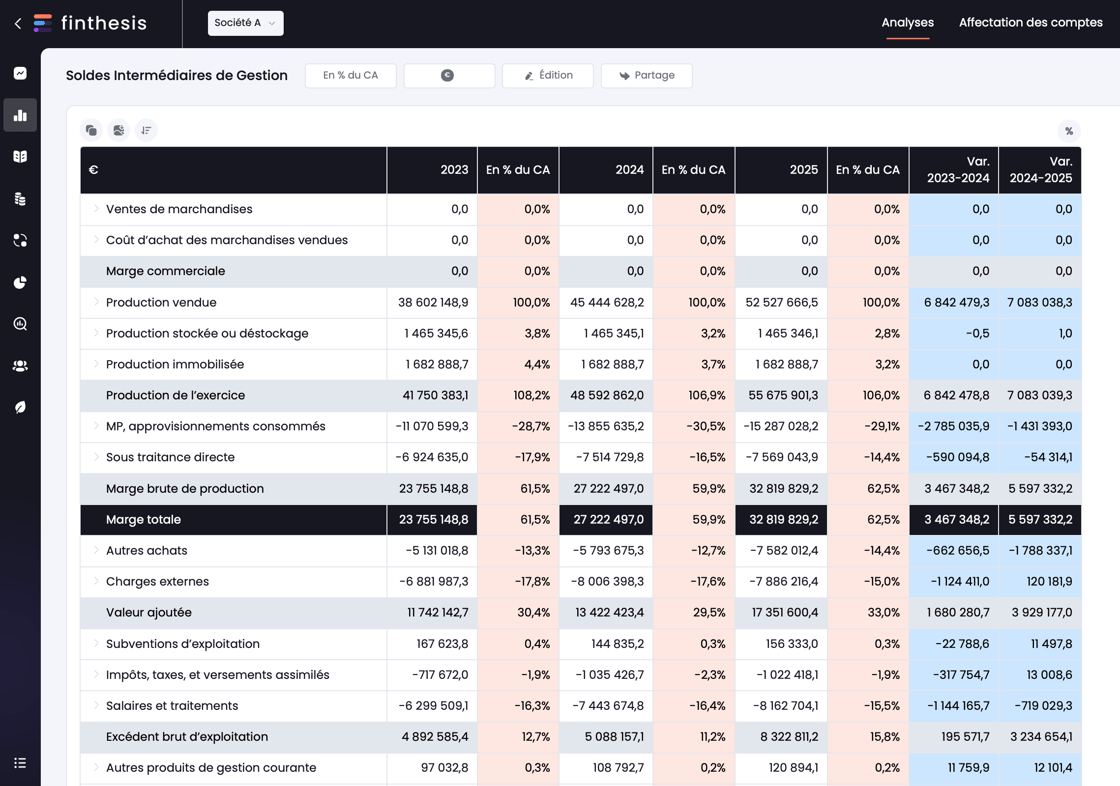
Task: Click the value 38 602 148,9
Action: tap(433, 302)
